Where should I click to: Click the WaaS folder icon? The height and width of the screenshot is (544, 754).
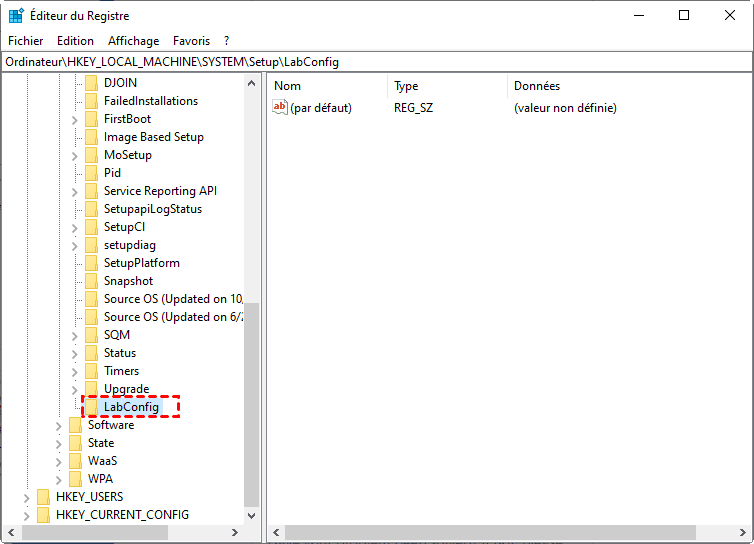coord(75,461)
